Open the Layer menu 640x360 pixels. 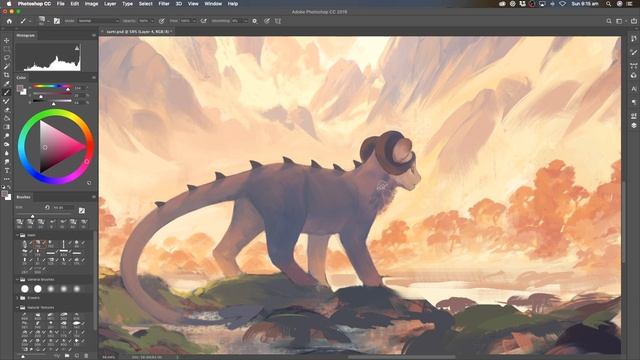click(x=110, y=4)
